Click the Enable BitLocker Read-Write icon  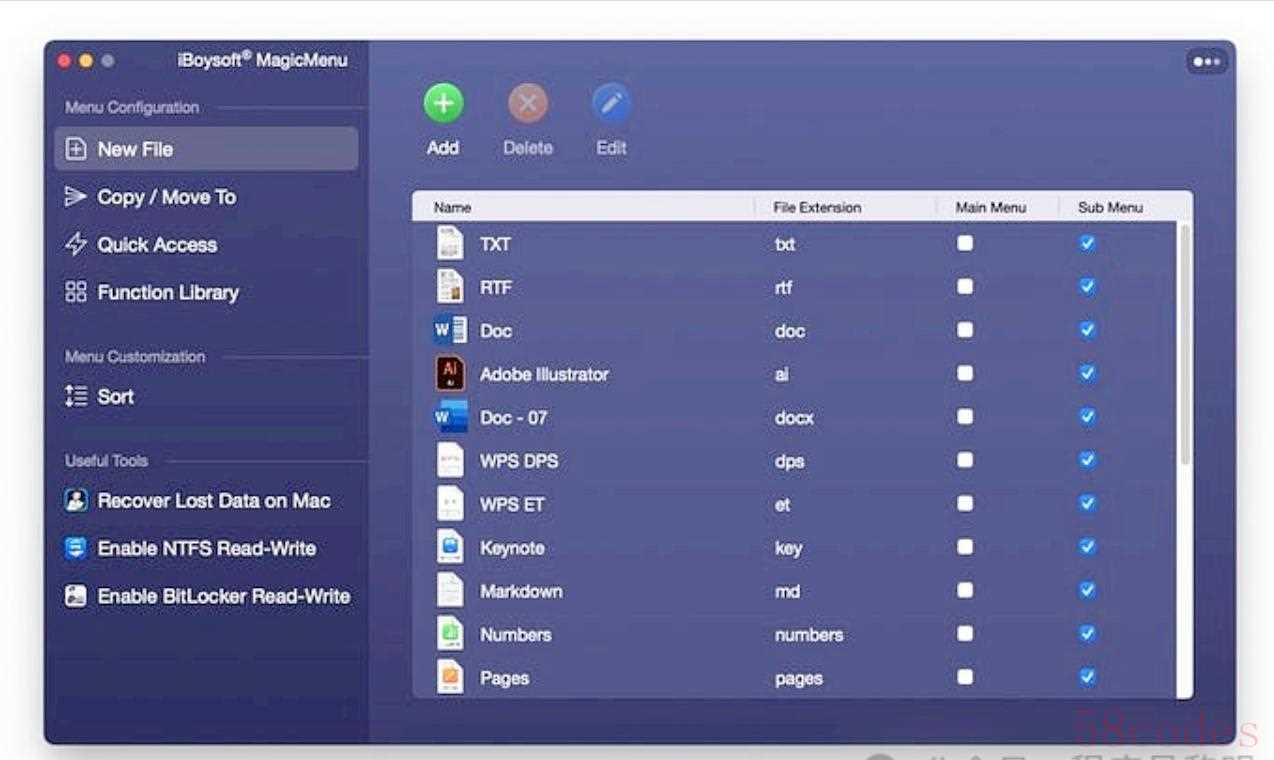click(76, 596)
